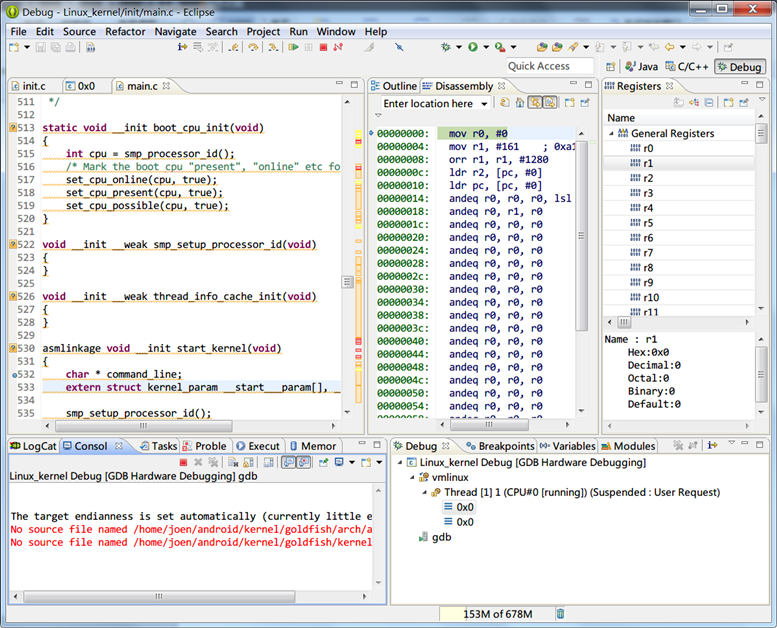Click the Open Perspective icon
Viewport: 777px width, 628px height.
pos(610,67)
